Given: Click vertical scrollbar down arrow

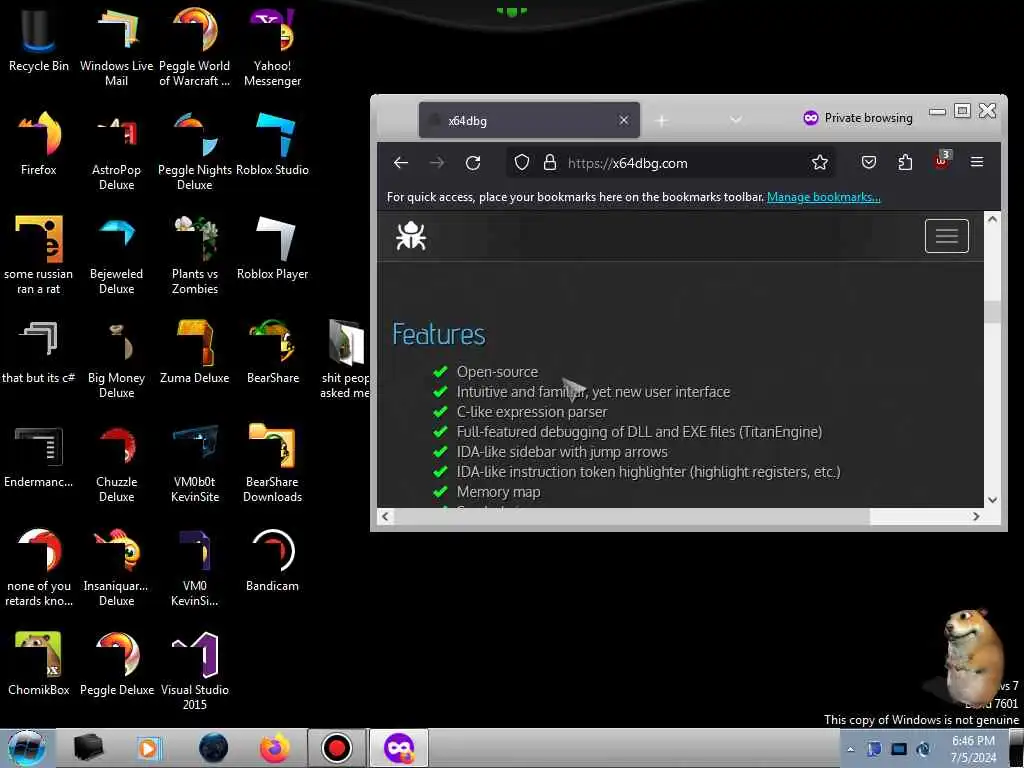Looking at the screenshot, I should (992, 500).
